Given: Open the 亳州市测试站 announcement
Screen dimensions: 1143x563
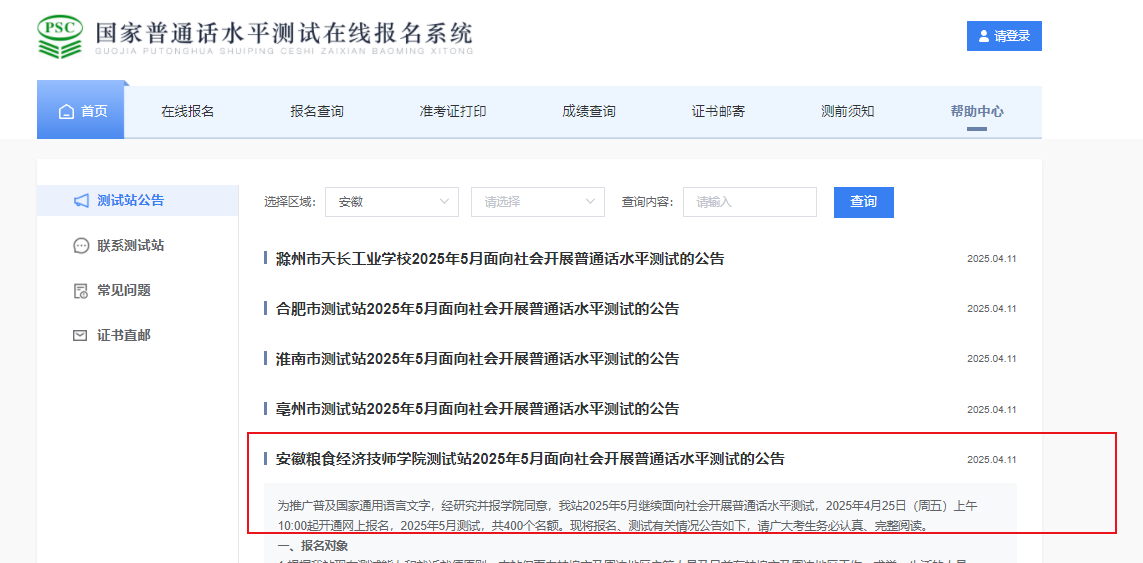Looking at the screenshot, I should tap(477, 408).
